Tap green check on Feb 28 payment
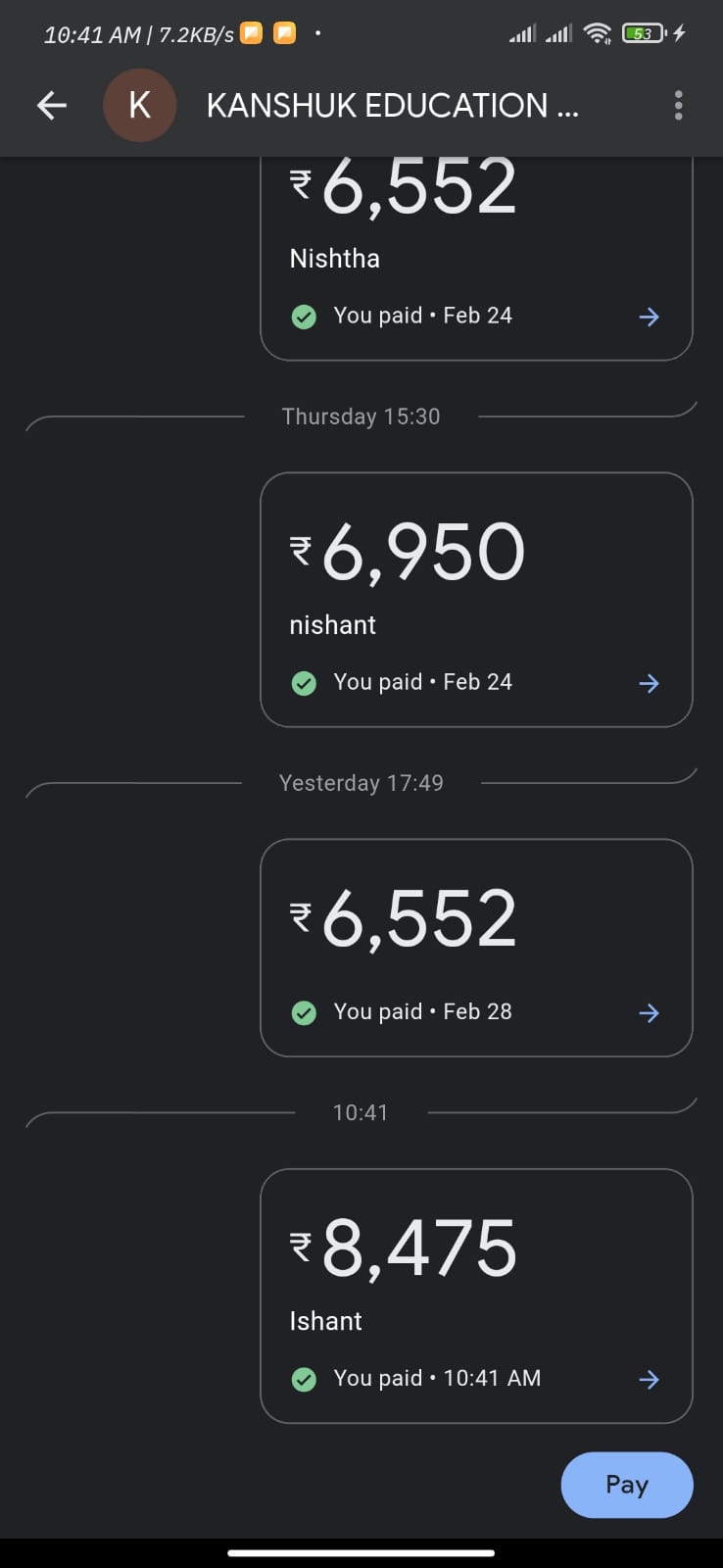Image resolution: width=723 pixels, height=1568 pixels. 304,1012
